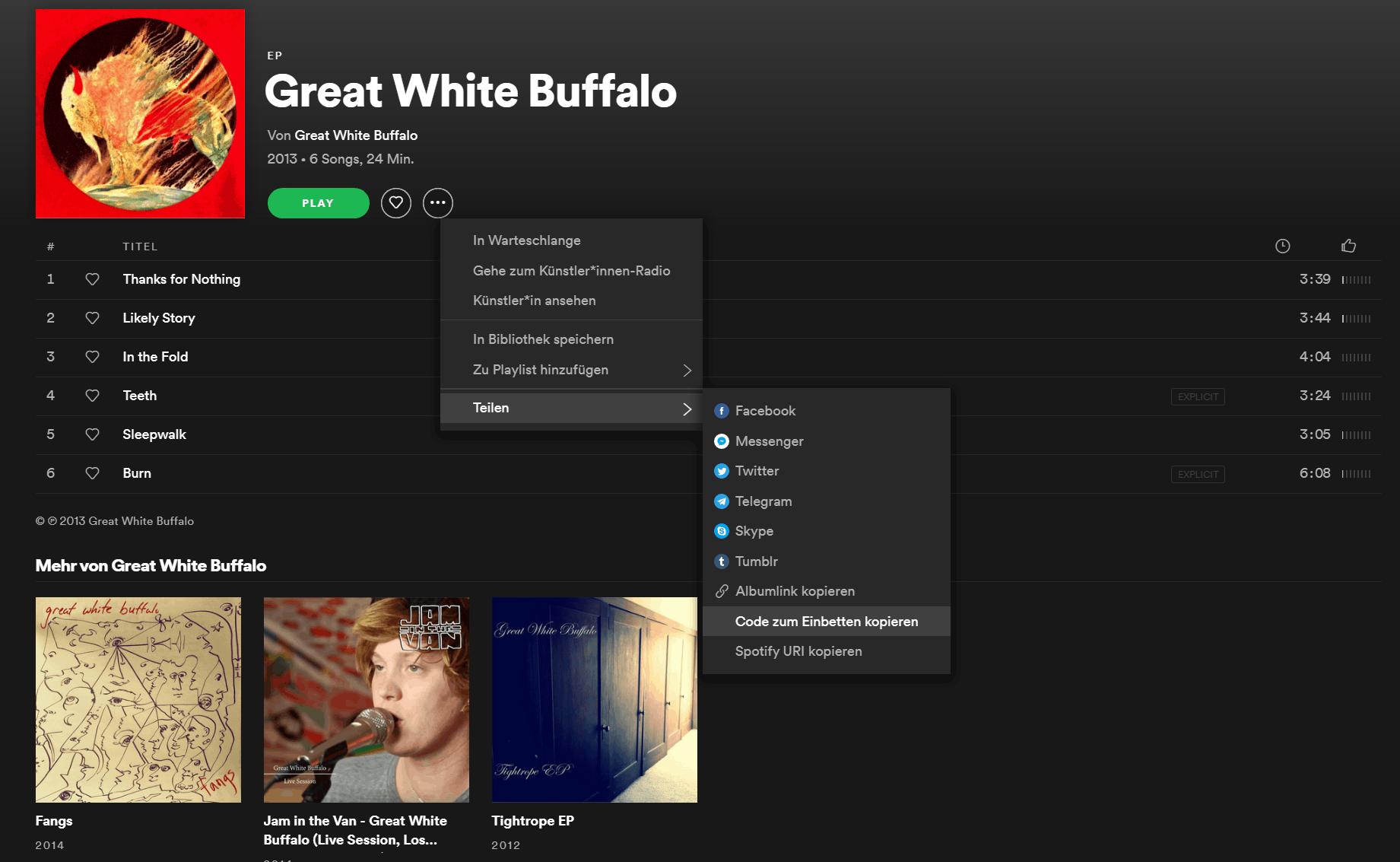Select Code zum Einbetten kopieren
The width and height of the screenshot is (1400, 862).
coord(827,622)
